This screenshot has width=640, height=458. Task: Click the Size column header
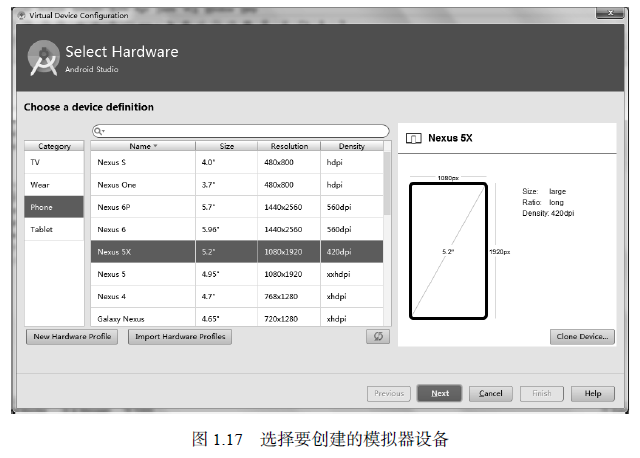[227, 146]
